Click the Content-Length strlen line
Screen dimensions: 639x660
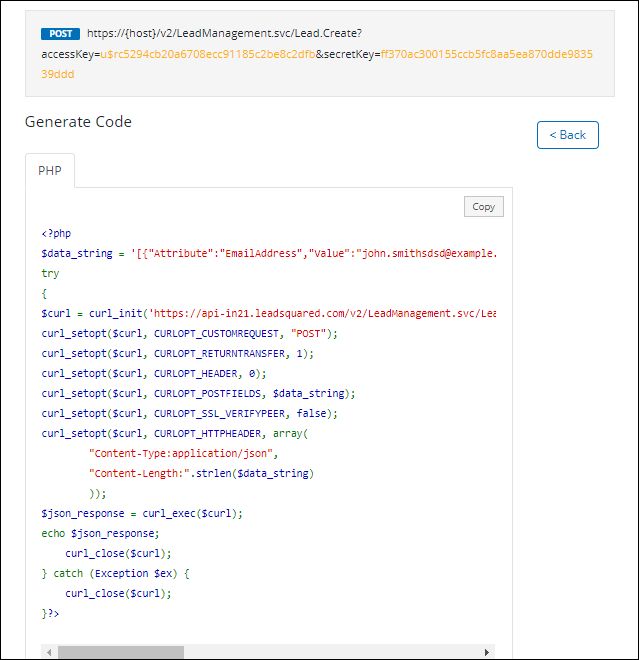click(201, 473)
